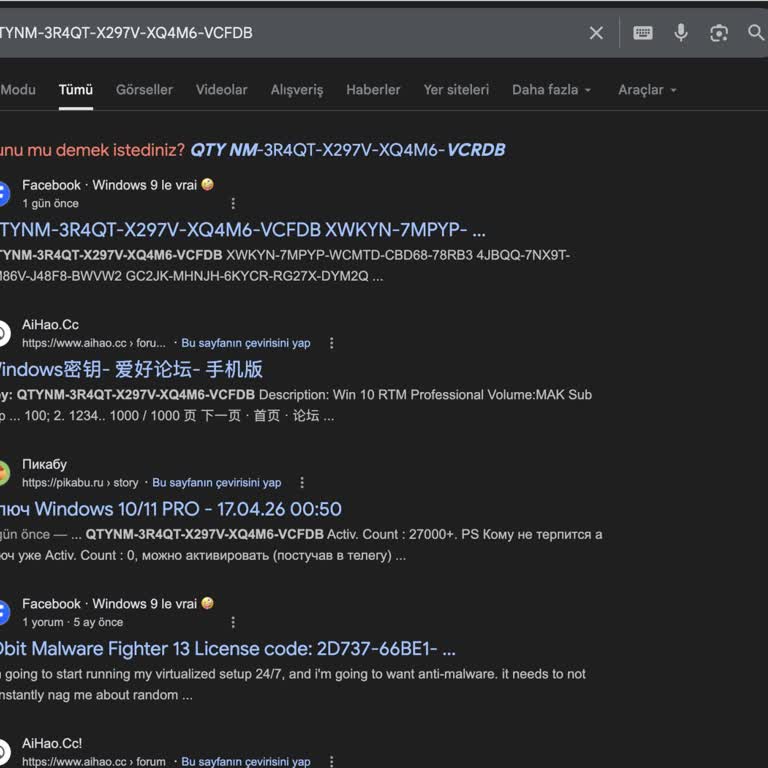Translate the AiHao.Cc page via 'Bu sayfanın çevirisini yap'

coord(245,343)
